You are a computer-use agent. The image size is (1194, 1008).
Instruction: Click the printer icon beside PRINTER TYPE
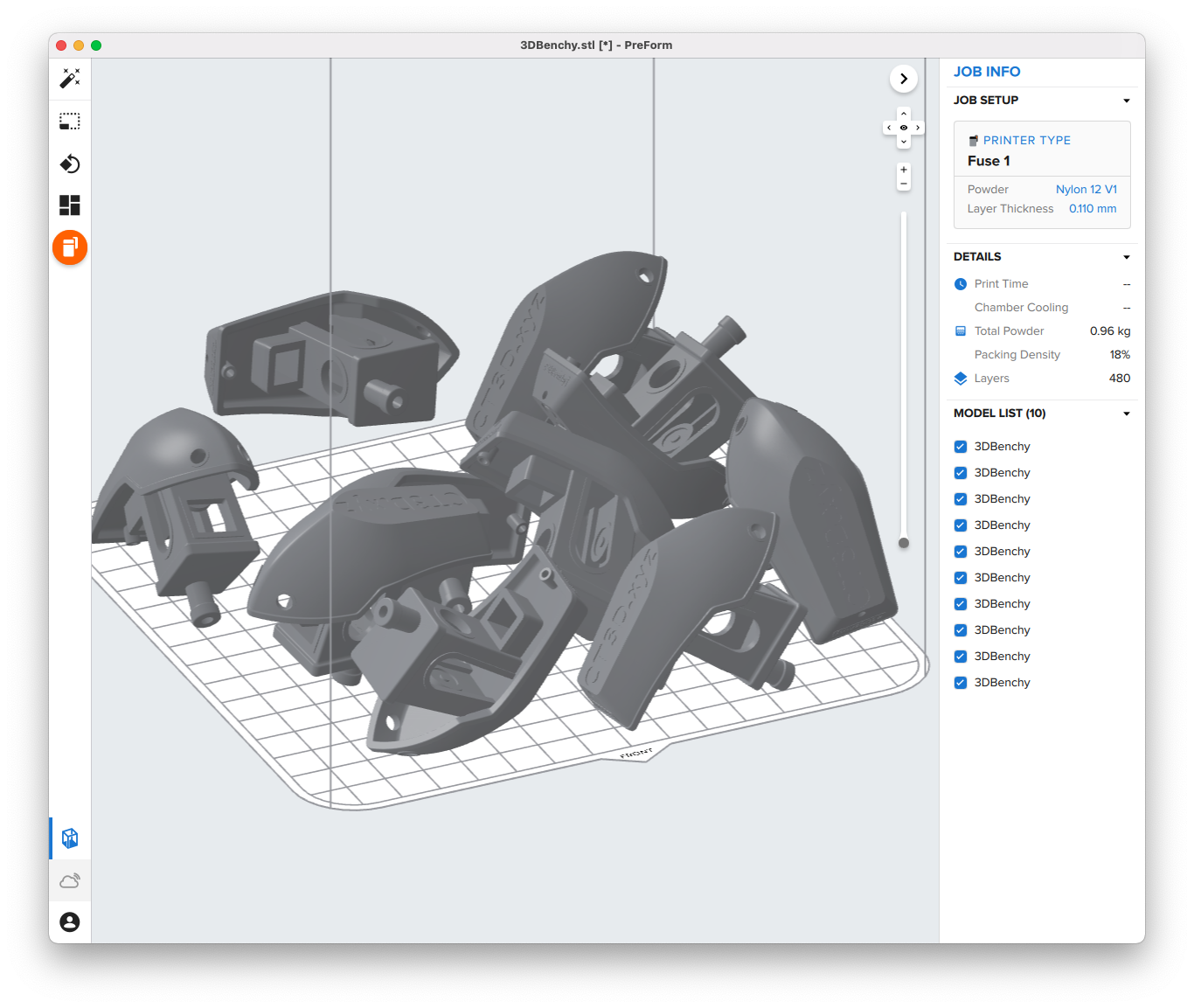[973, 141]
